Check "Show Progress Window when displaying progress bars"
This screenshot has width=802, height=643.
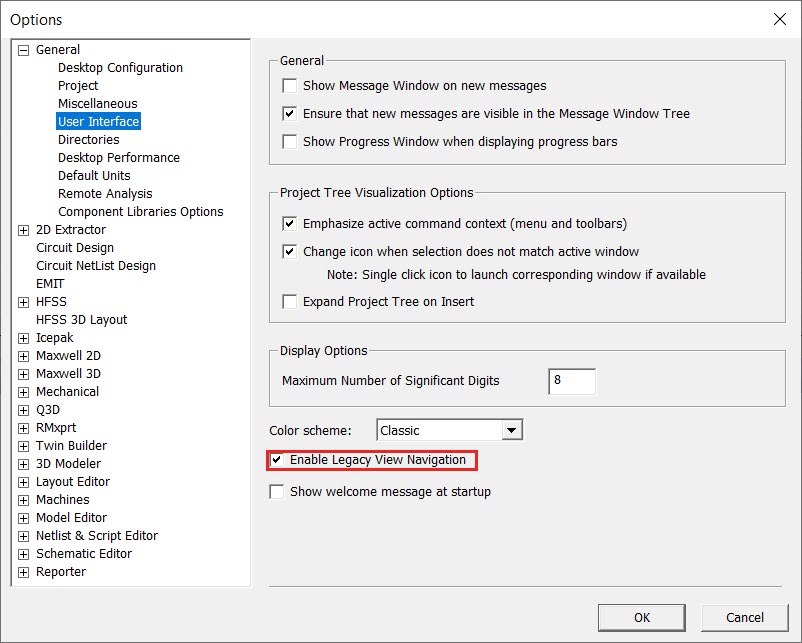[x=290, y=140]
